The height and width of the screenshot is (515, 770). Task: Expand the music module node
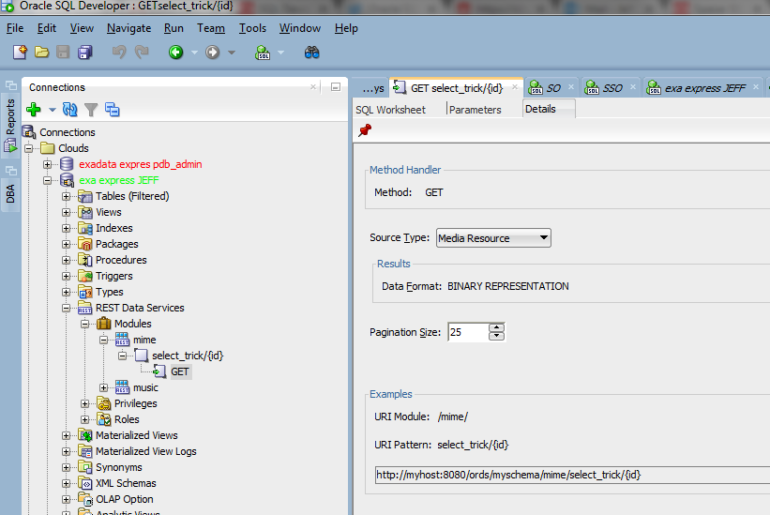pos(105,388)
